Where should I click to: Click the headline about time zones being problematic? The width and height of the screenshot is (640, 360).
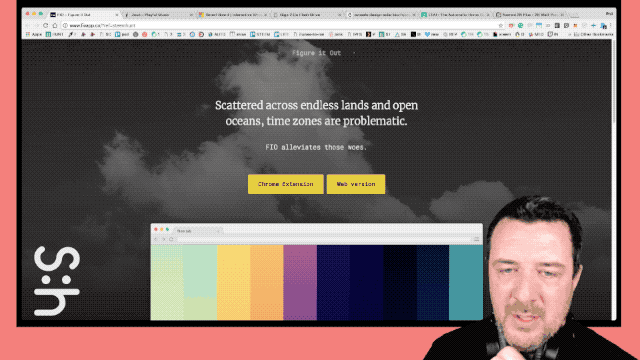[316, 113]
